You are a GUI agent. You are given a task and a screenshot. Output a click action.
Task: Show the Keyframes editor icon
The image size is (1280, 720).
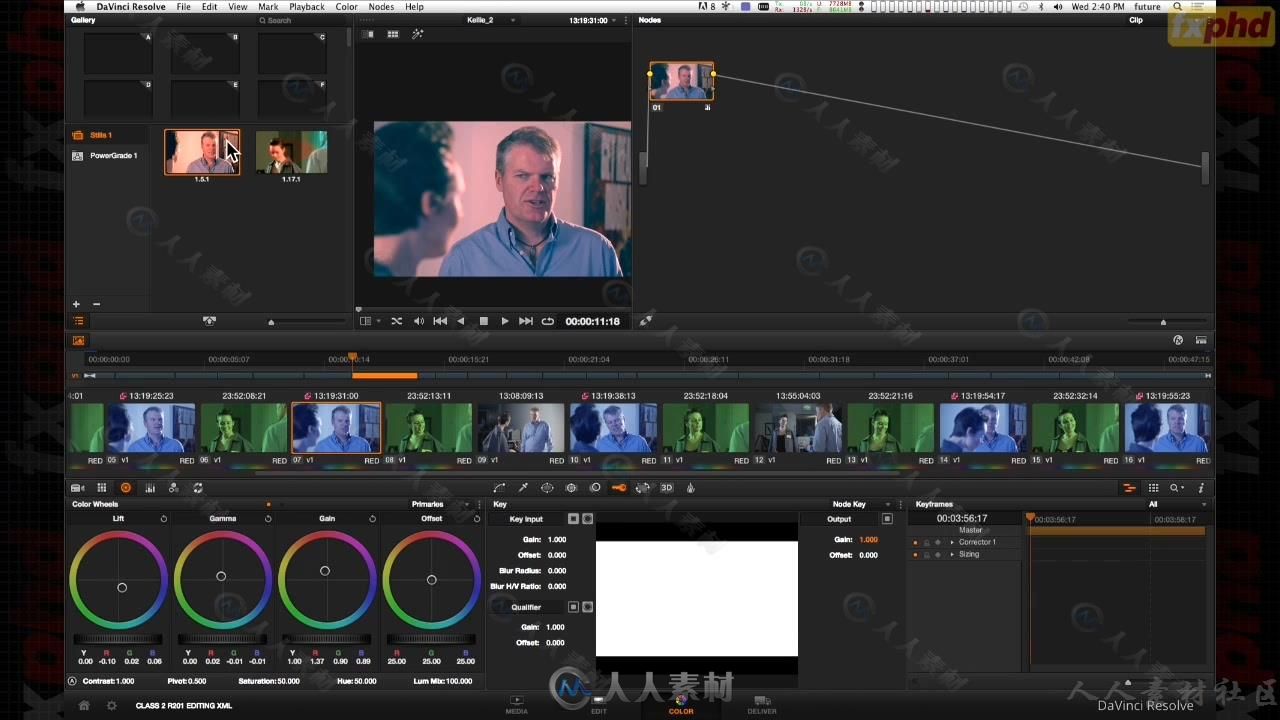tap(1129, 488)
